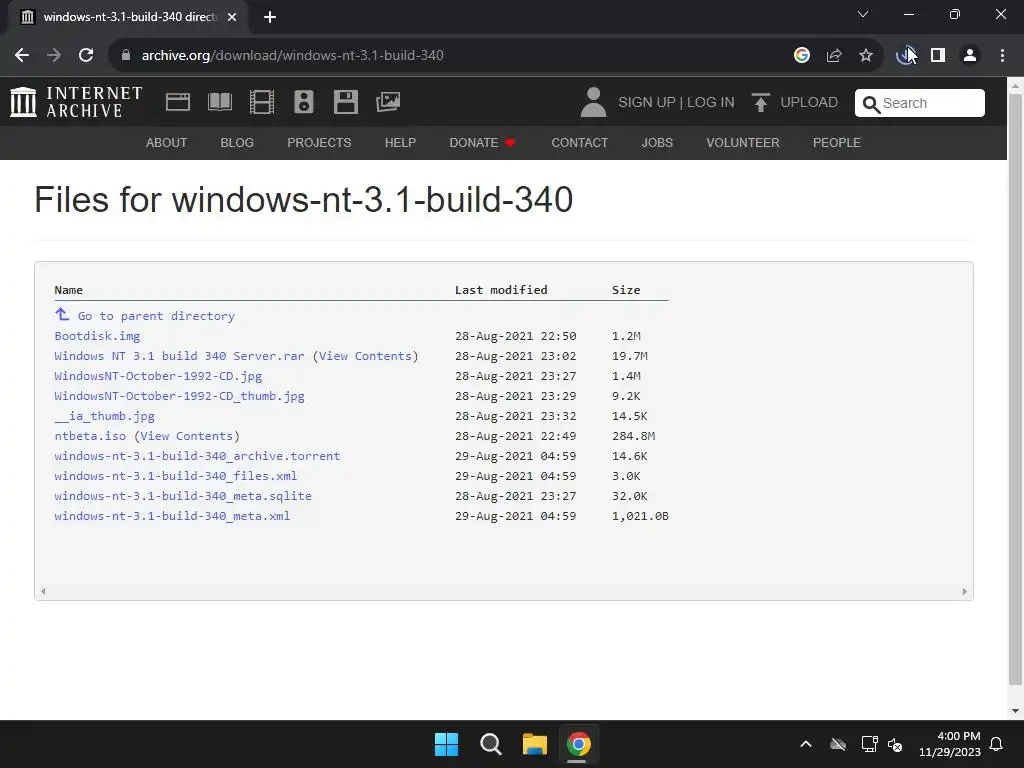Open the Texts book icon
Image resolution: width=1024 pixels, height=768 pixels.
[219, 103]
